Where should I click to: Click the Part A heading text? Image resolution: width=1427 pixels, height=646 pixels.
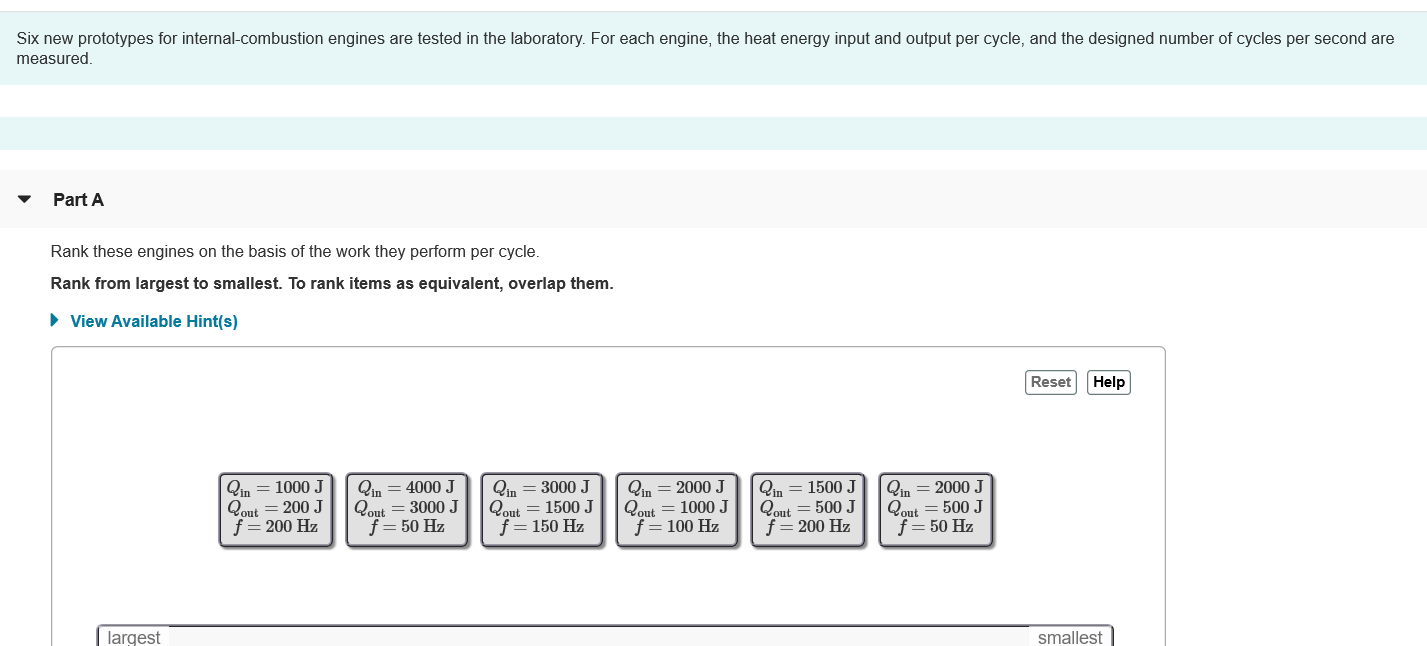(x=79, y=200)
